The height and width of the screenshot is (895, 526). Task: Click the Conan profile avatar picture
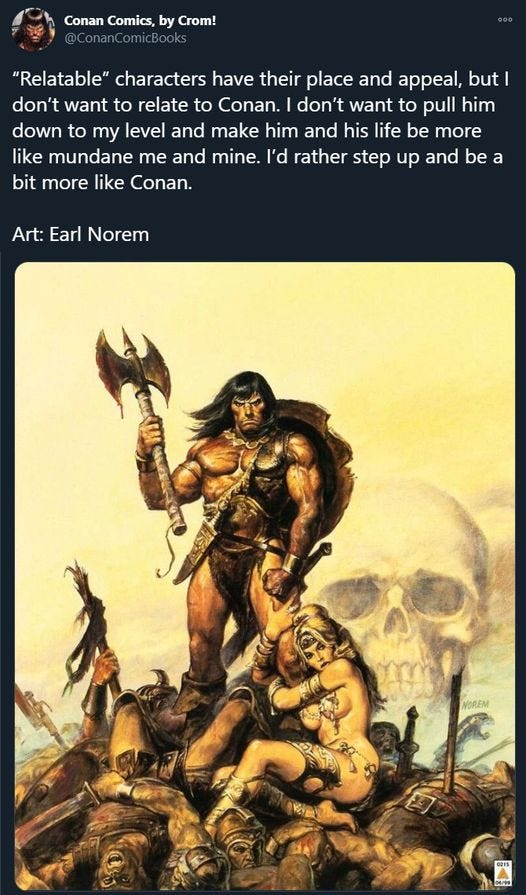click(33, 29)
